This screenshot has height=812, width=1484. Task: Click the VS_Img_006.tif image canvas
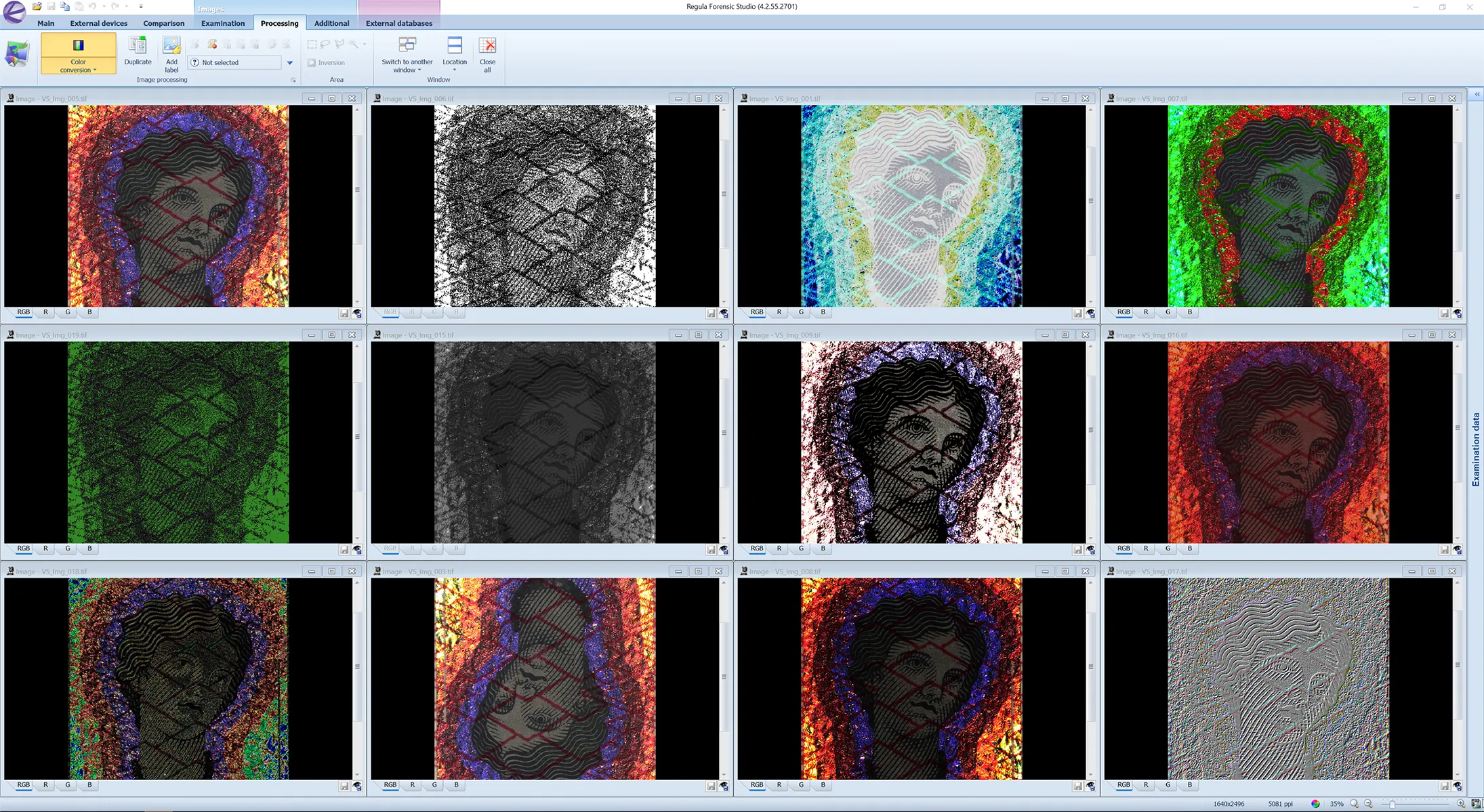pyautogui.click(x=545, y=206)
